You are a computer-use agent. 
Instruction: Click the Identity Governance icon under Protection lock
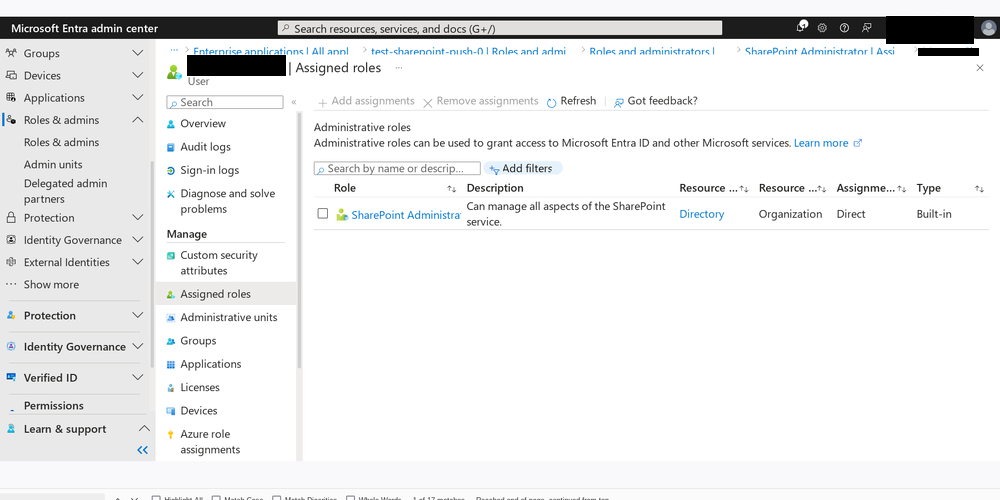coord(11,240)
